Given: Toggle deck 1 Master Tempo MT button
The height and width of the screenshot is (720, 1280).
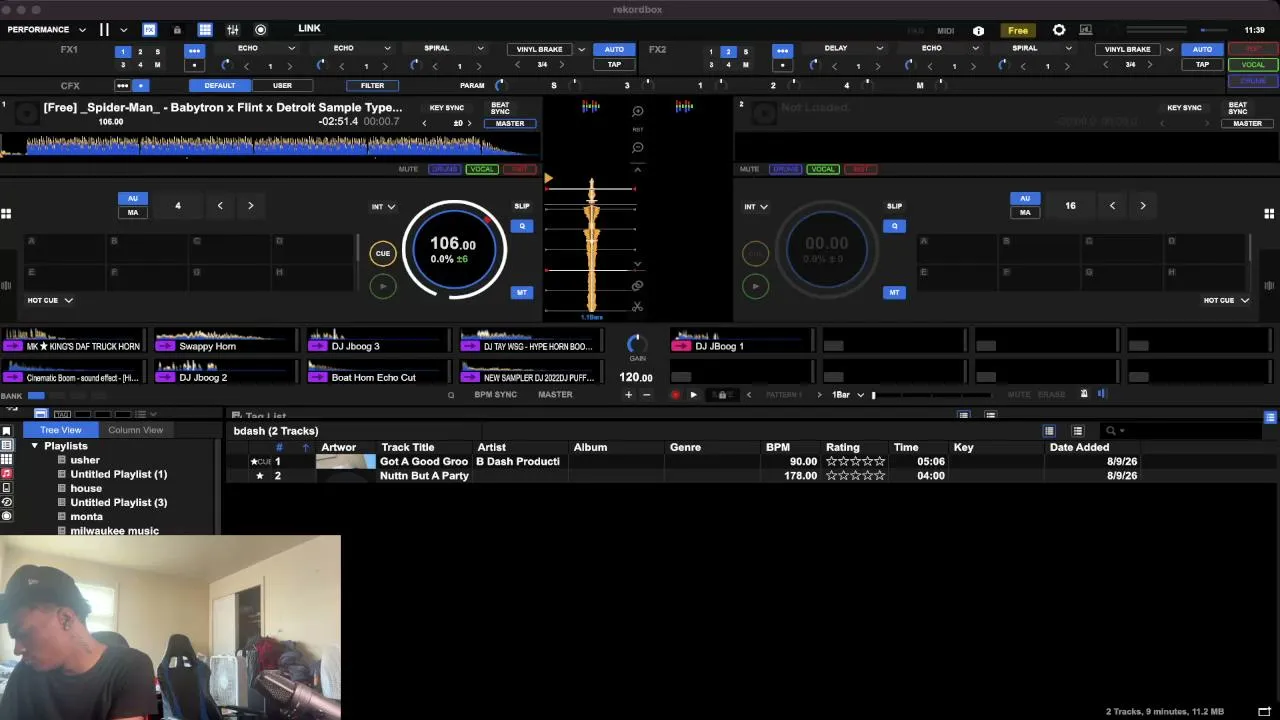Looking at the screenshot, I should click(521, 292).
